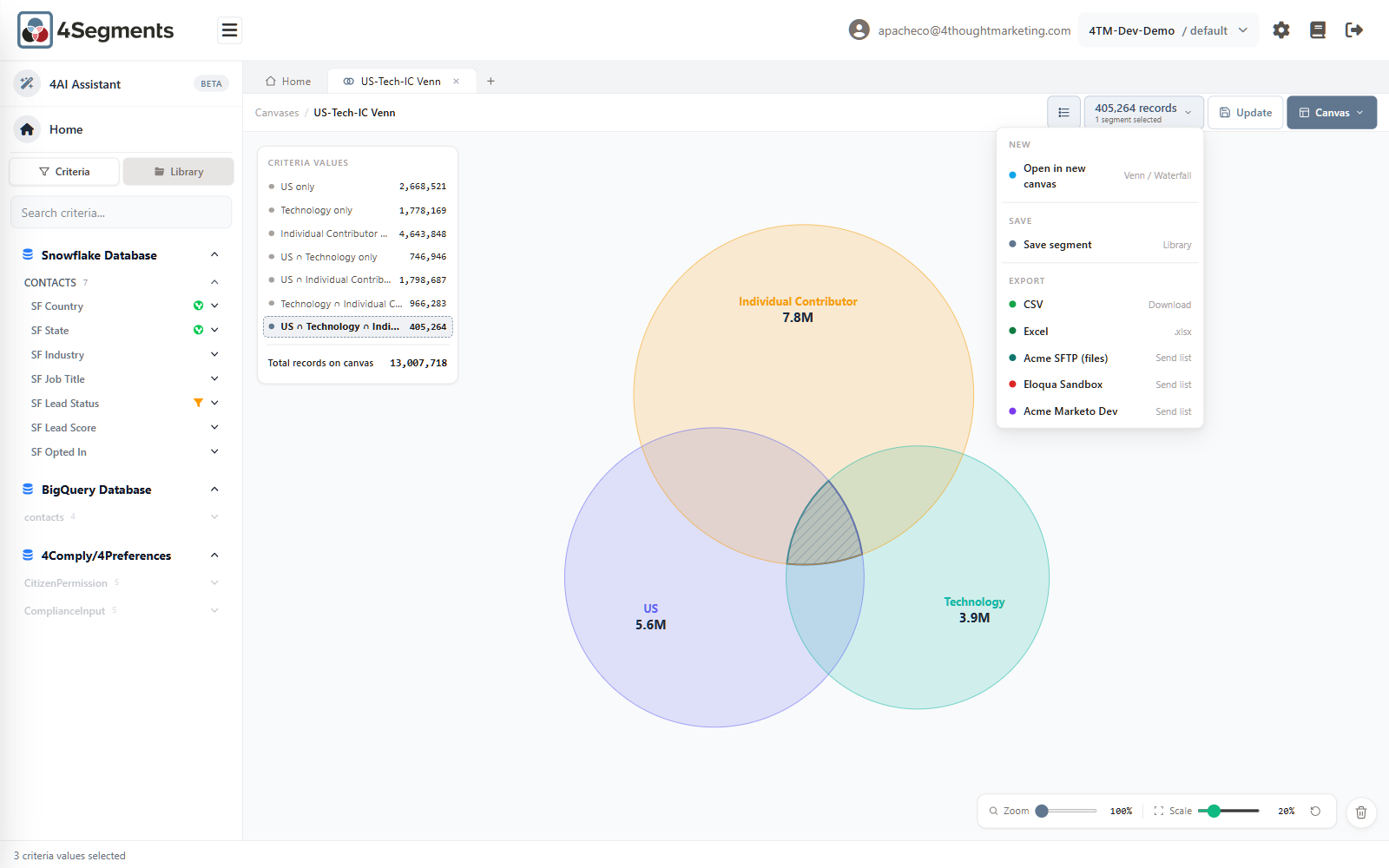Screen dimensions: 1389x868
Task: Click the Individual Contributor 7.8M label
Action: pos(798,310)
